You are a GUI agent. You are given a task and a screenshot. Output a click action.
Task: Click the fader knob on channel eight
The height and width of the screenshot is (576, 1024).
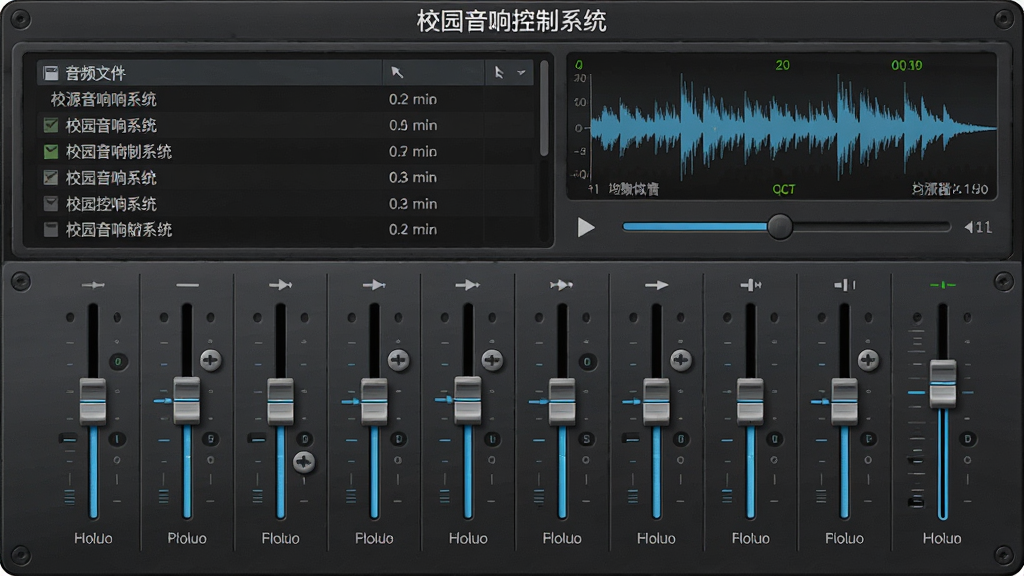tap(750, 401)
